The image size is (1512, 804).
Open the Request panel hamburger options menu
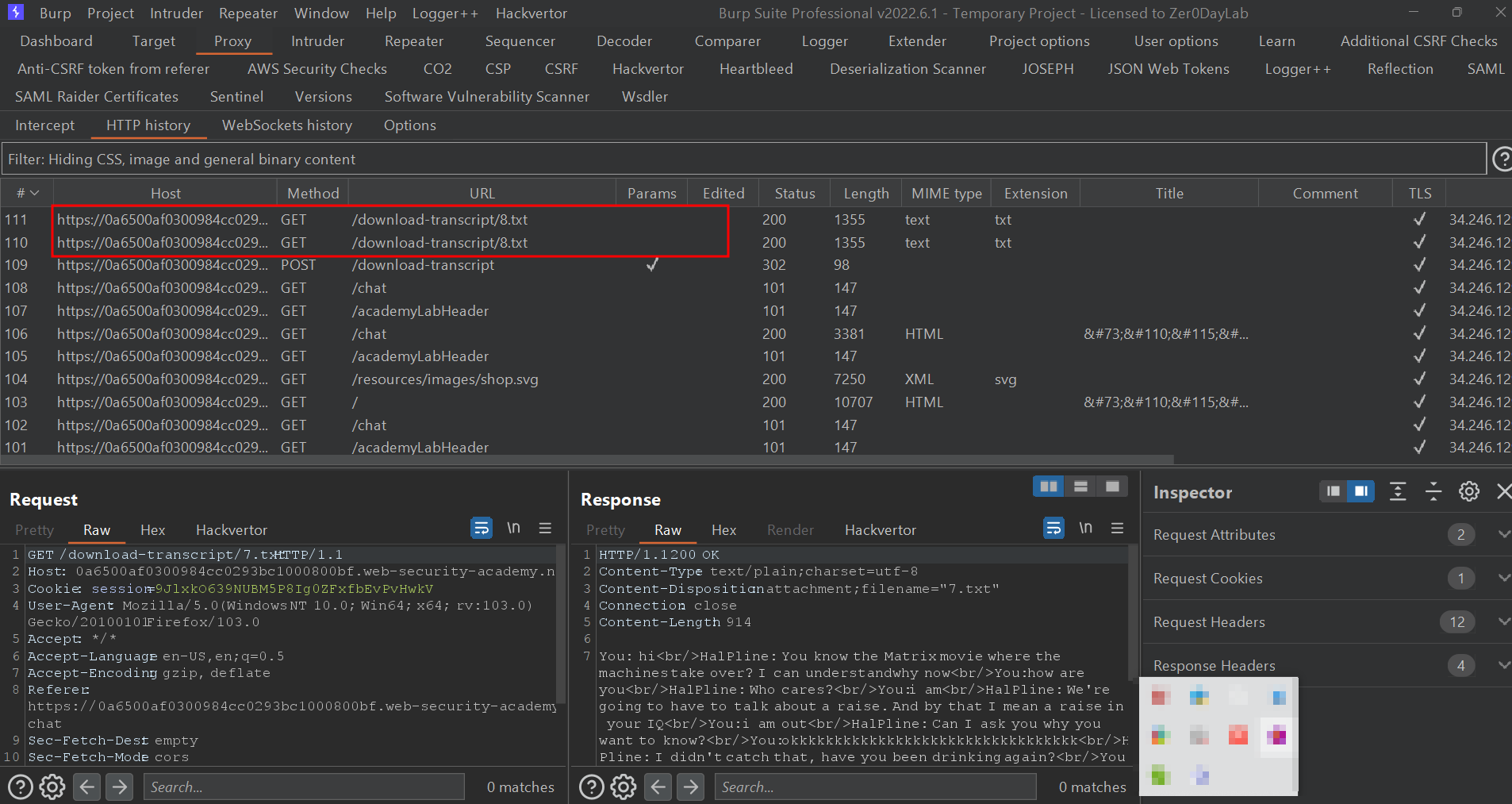click(x=545, y=529)
